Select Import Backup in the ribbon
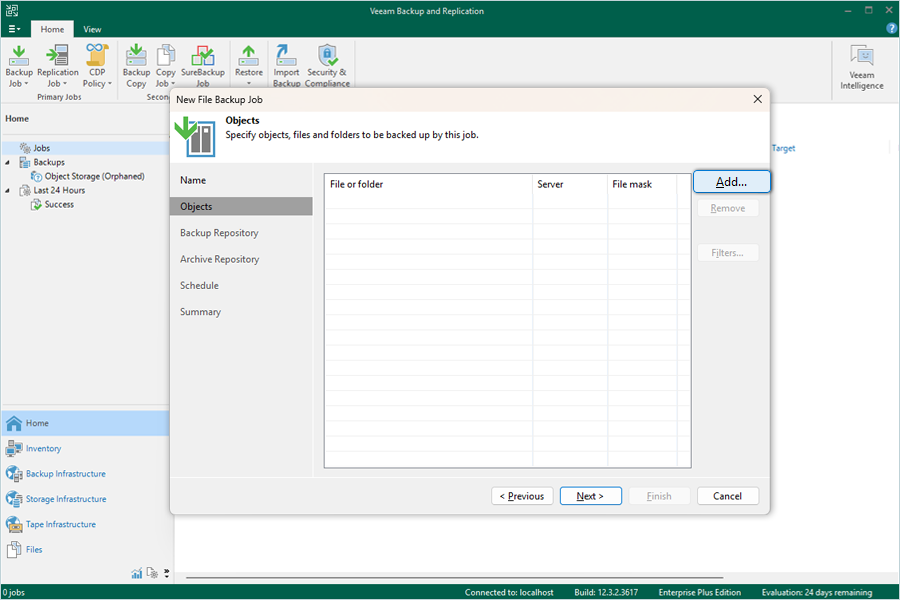 [286, 66]
